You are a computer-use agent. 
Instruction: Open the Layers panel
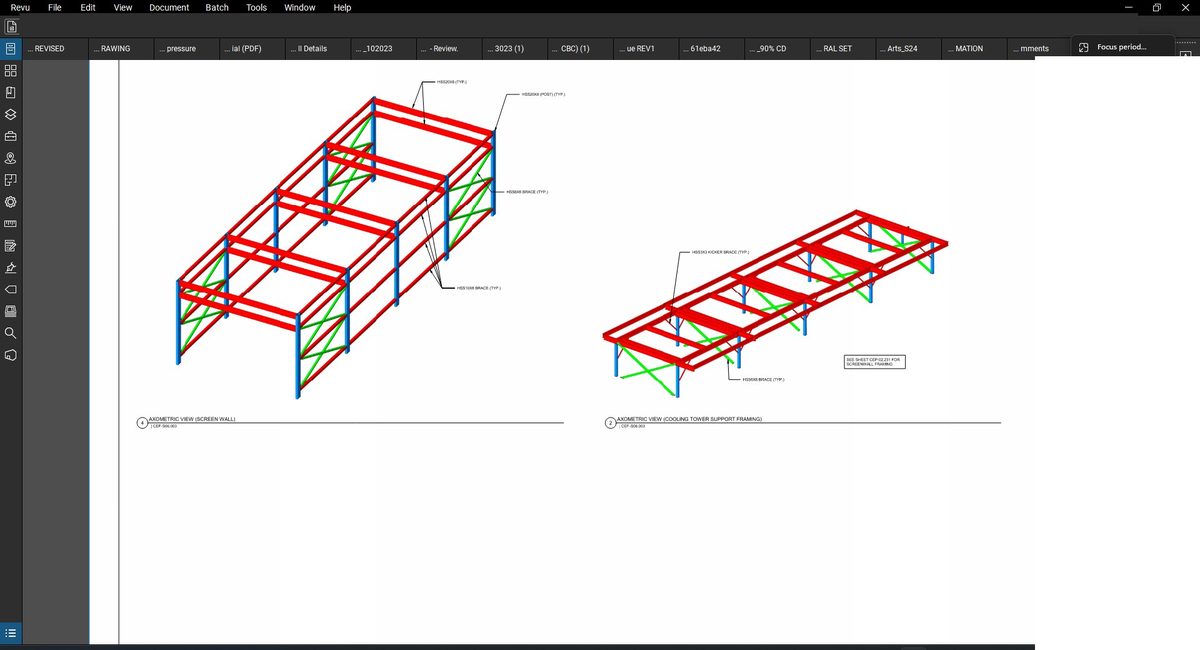(x=11, y=113)
